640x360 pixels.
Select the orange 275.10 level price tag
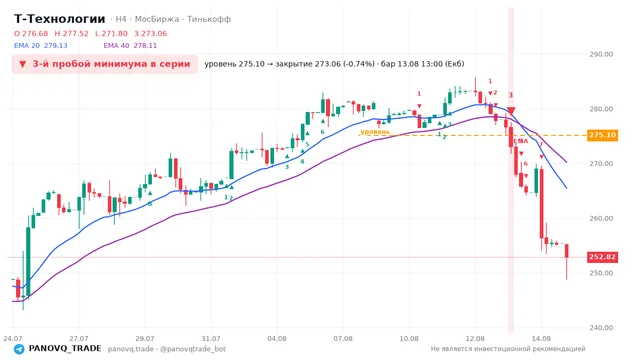pos(602,135)
